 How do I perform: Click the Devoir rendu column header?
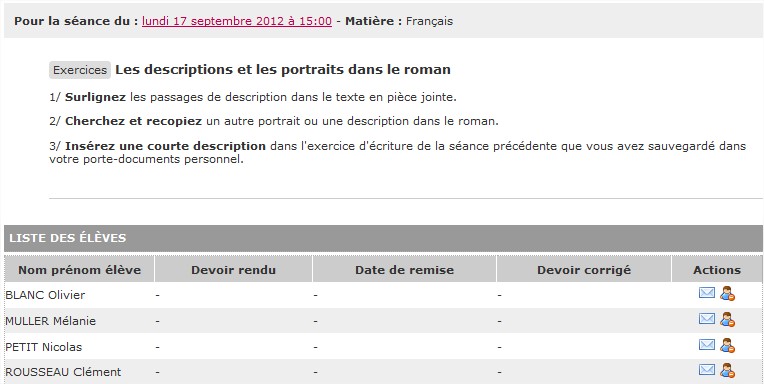233,269
